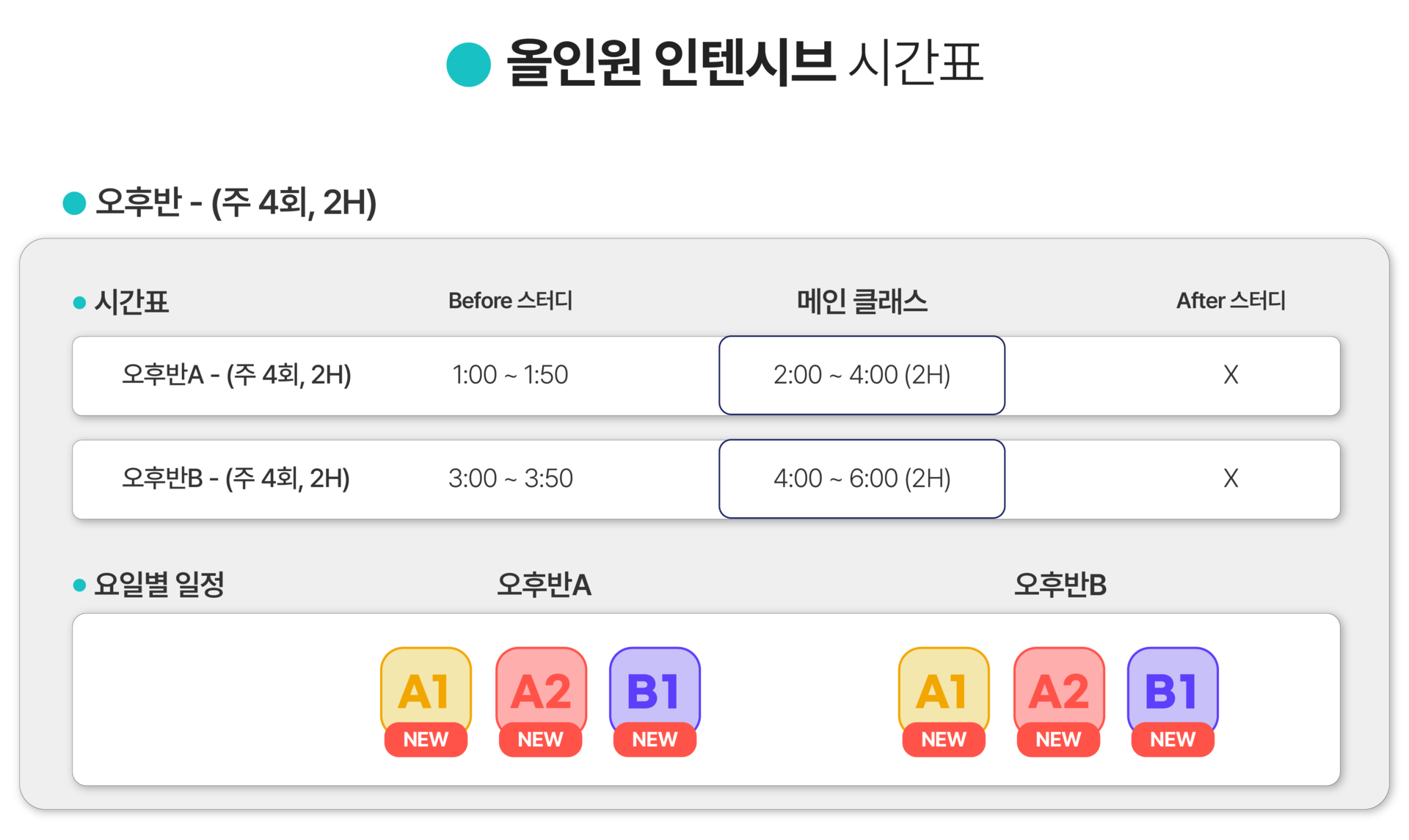Click the After 스터디 column header

coord(1231,301)
